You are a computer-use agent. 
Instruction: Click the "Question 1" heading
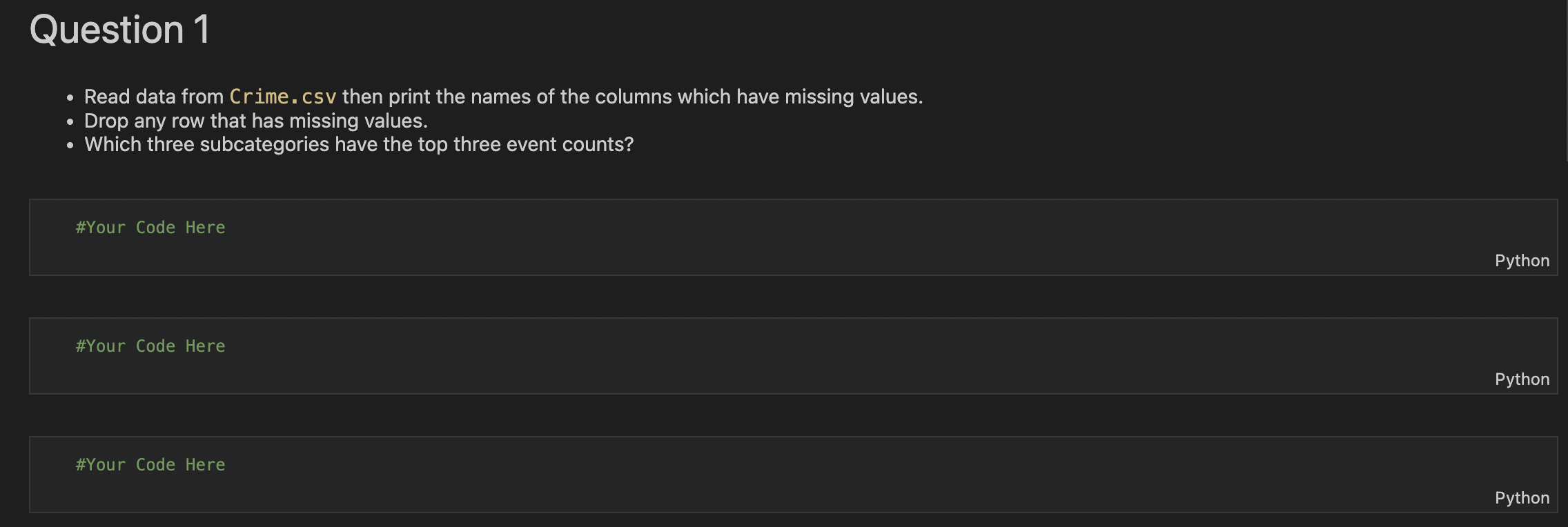click(119, 30)
